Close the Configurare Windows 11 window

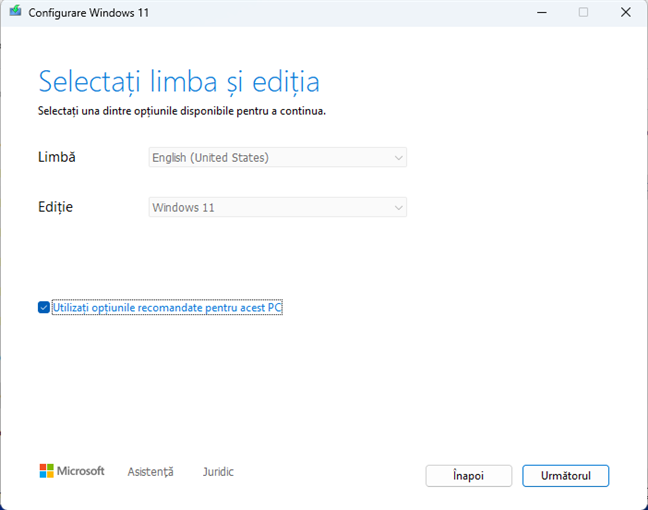point(626,12)
